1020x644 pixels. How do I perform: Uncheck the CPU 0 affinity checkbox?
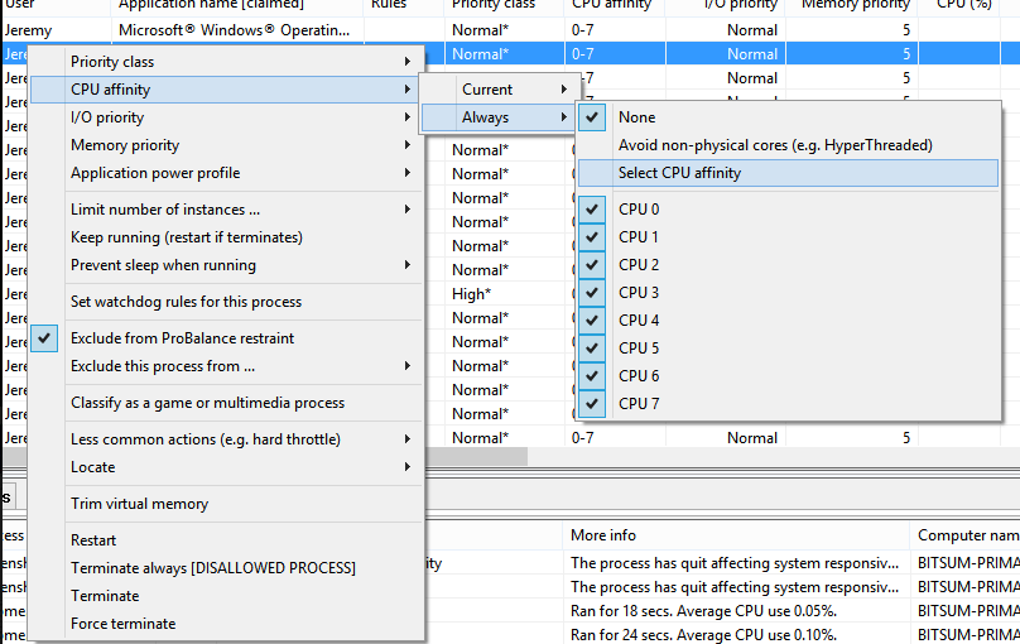click(x=592, y=208)
